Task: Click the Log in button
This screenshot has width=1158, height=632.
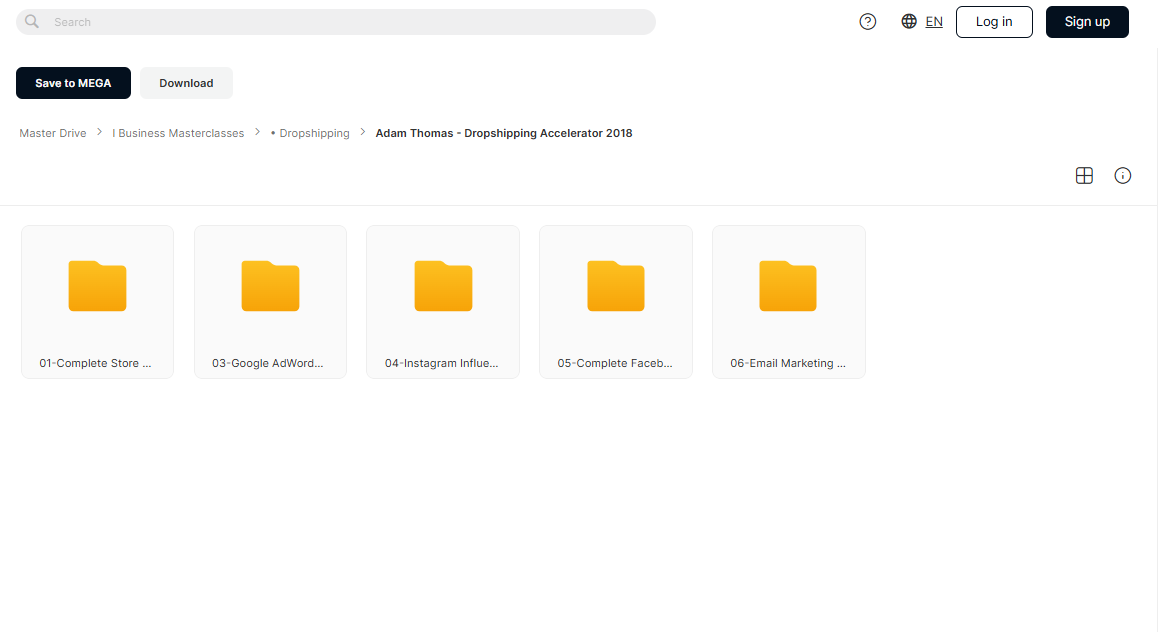Action: (994, 22)
